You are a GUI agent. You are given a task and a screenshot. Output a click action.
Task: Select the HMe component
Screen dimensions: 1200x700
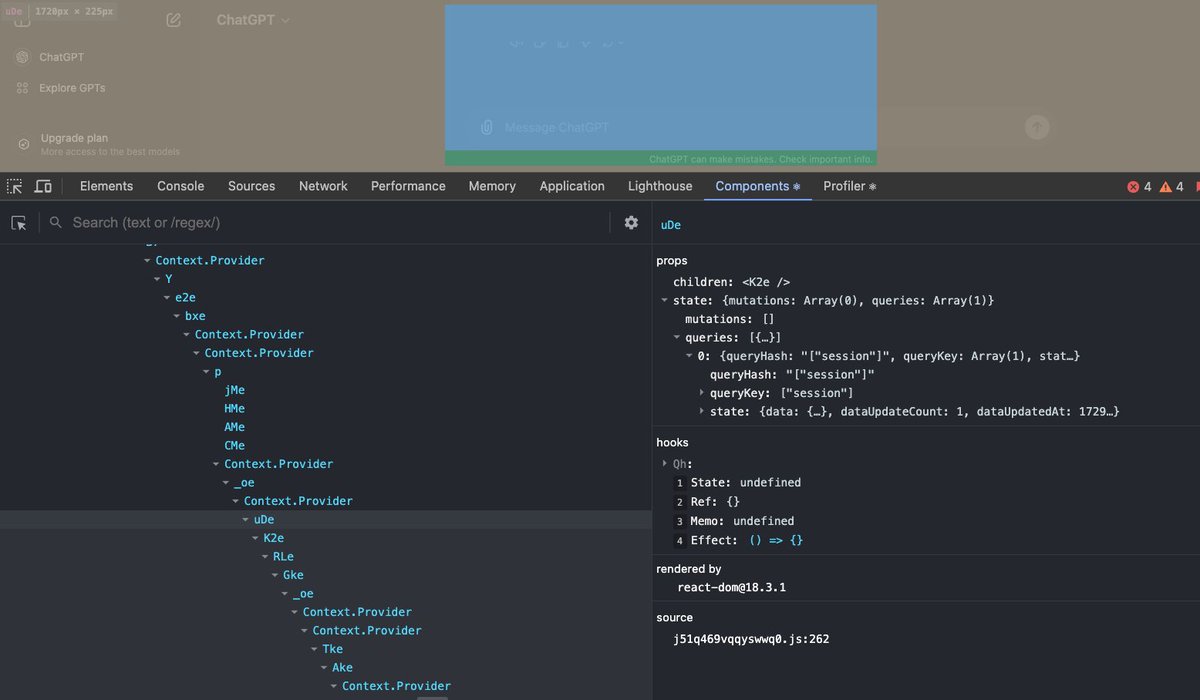pyautogui.click(x=234, y=409)
